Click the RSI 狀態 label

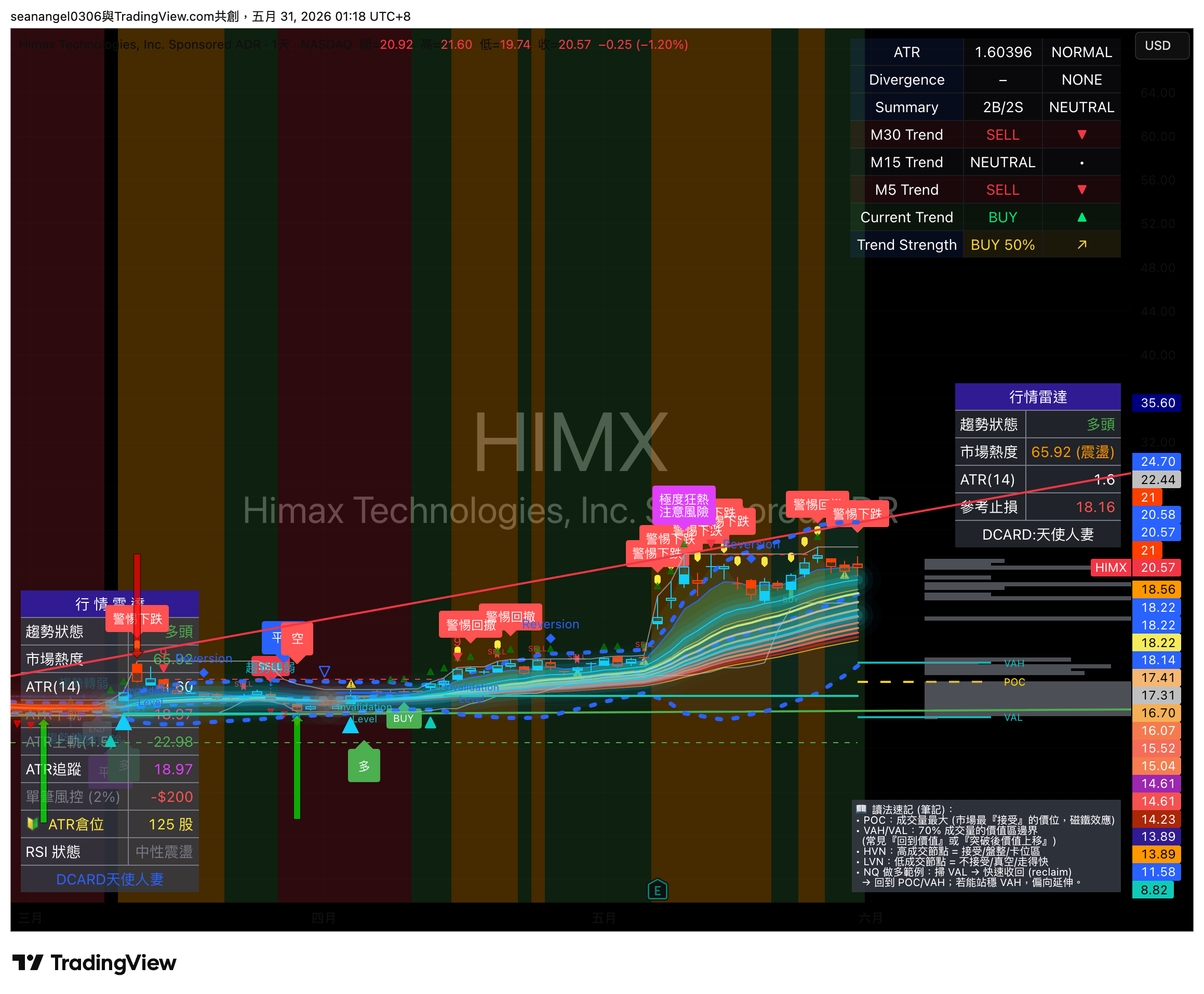tap(52, 851)
